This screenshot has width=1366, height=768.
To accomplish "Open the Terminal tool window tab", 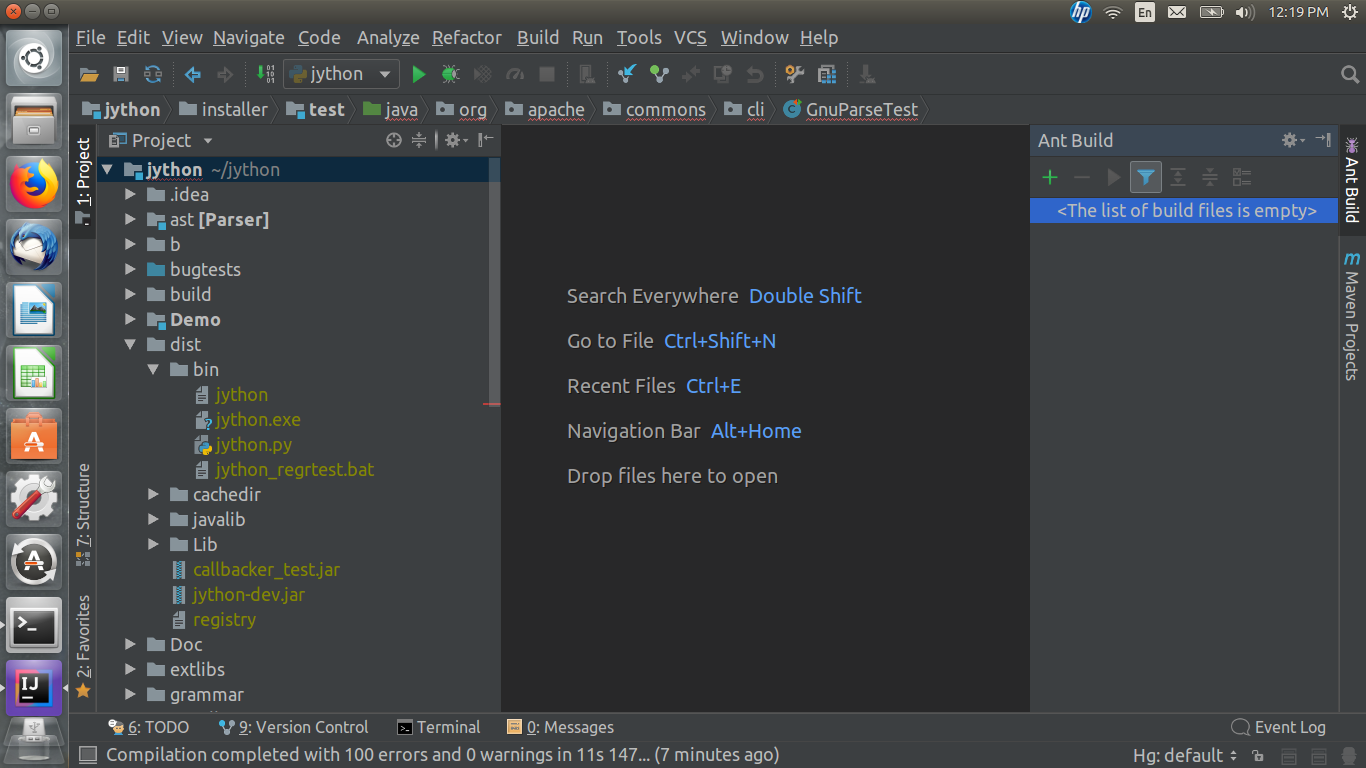I will click(439, 728).
